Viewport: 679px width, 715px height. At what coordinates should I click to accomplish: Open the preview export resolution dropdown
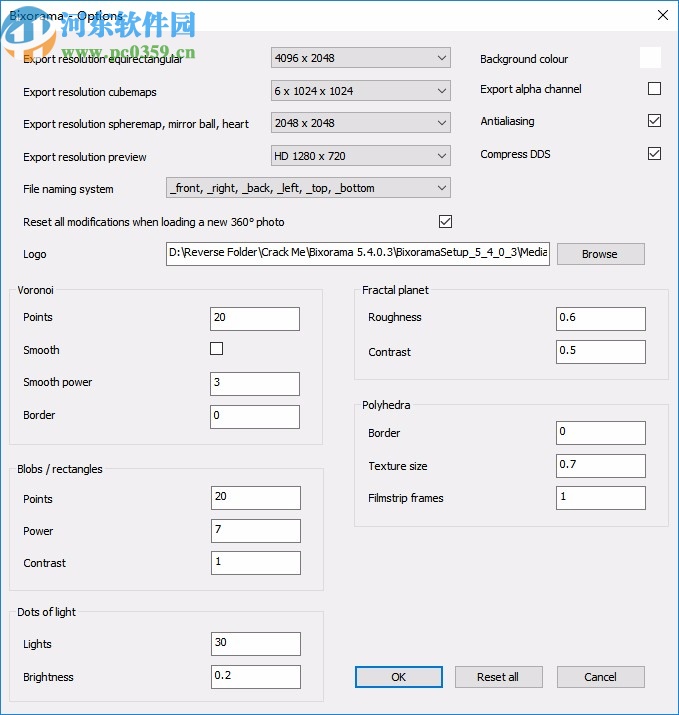pos(361,156)
